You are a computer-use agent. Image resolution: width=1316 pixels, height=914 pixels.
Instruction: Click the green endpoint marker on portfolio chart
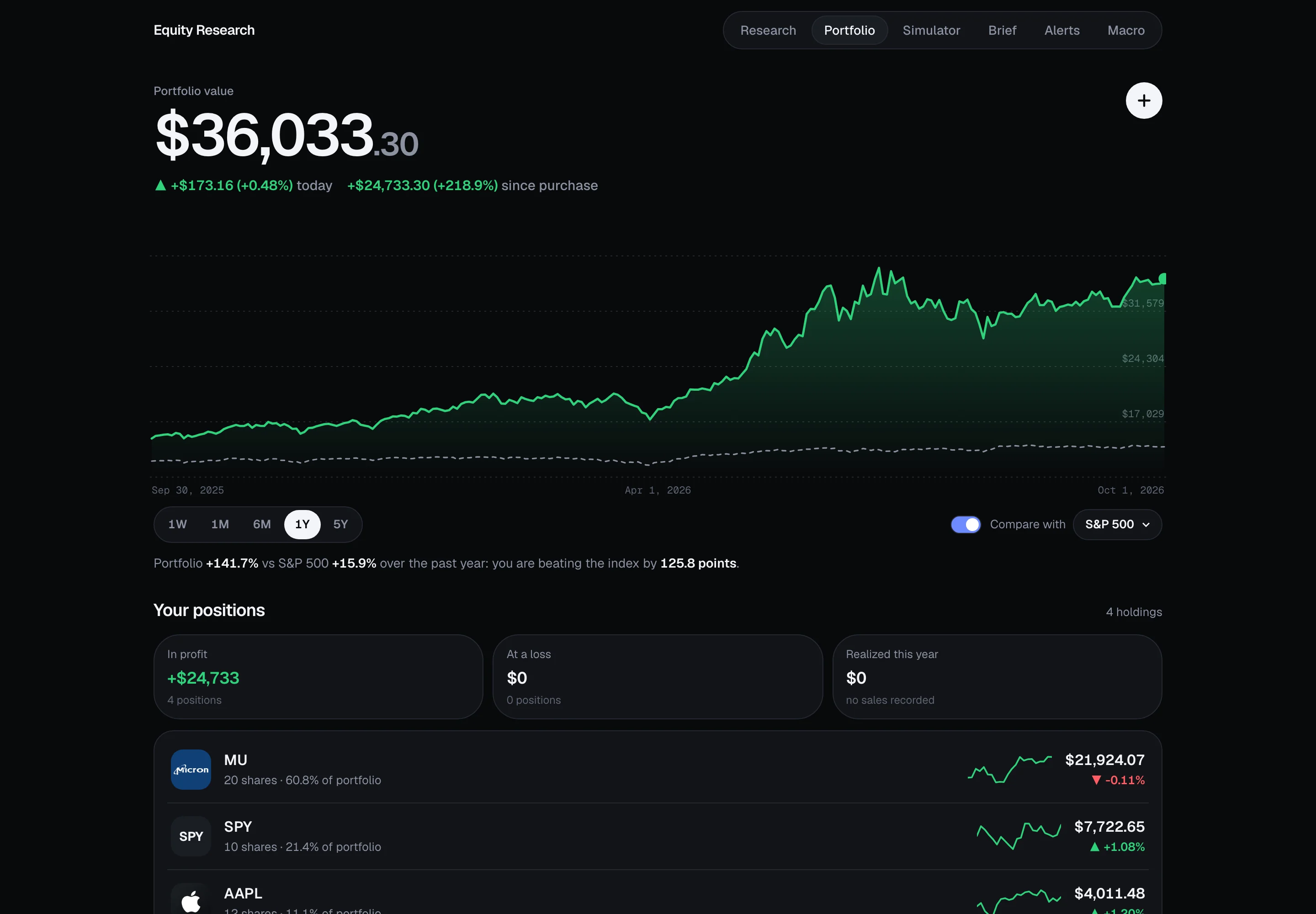coord(1162,278)
